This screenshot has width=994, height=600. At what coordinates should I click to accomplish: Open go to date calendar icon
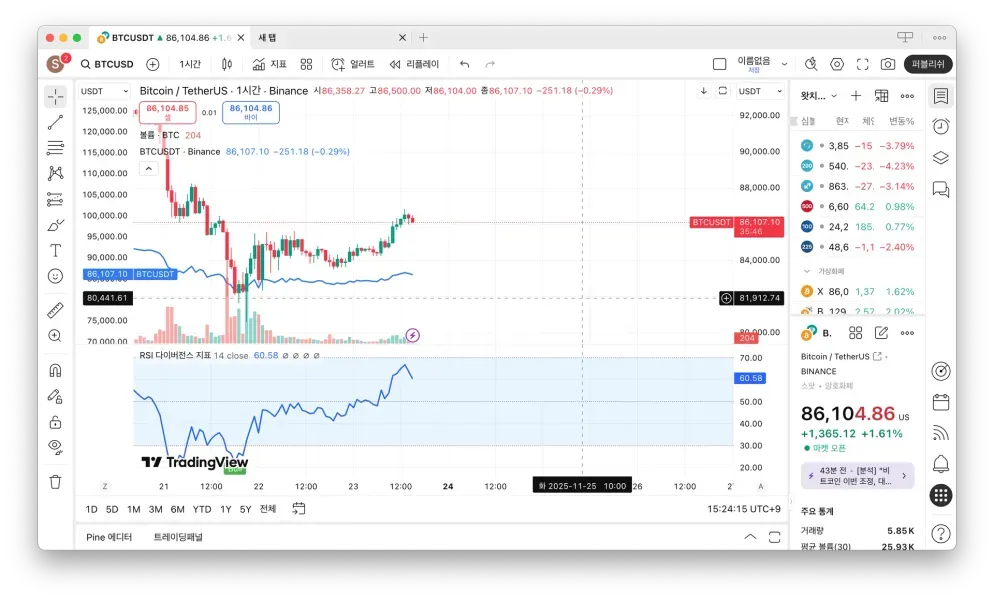[x=299, y=509]
